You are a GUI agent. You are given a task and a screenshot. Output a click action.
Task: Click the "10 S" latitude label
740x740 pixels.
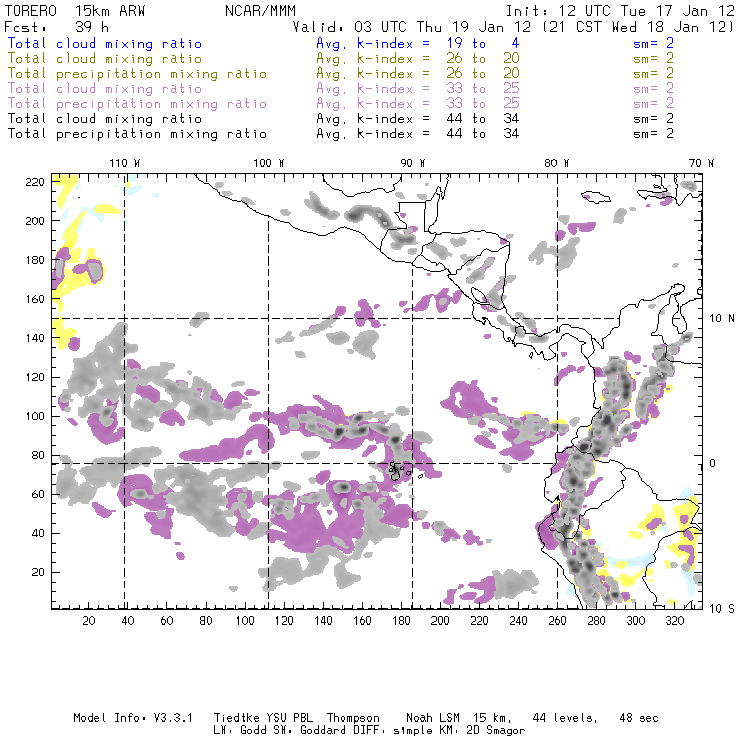pos(722,609)
